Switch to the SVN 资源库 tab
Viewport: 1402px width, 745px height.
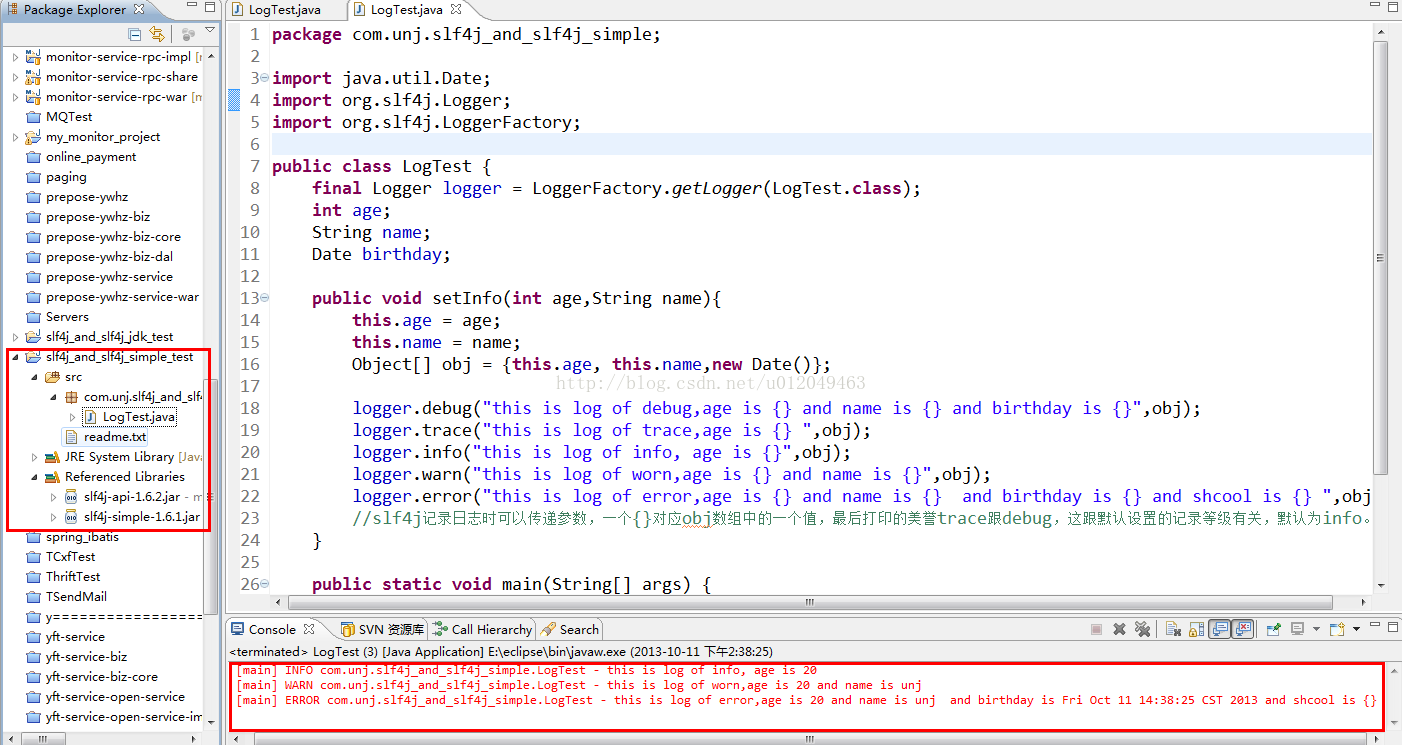pos(381,629)
